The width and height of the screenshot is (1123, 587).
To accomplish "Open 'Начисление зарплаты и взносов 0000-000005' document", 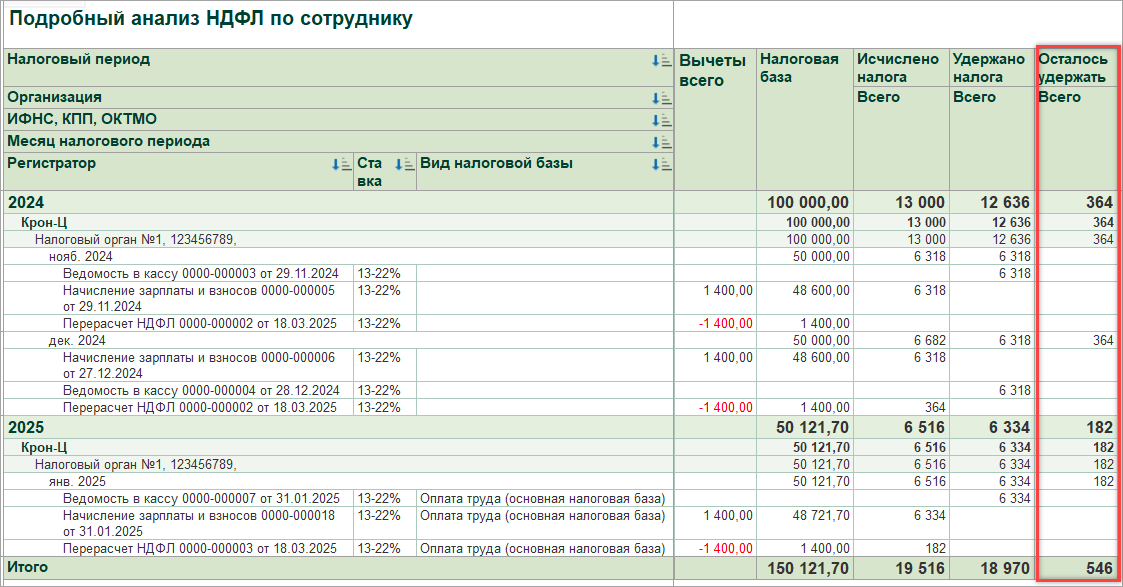I will pyautogui.click(x=198, y=298).
